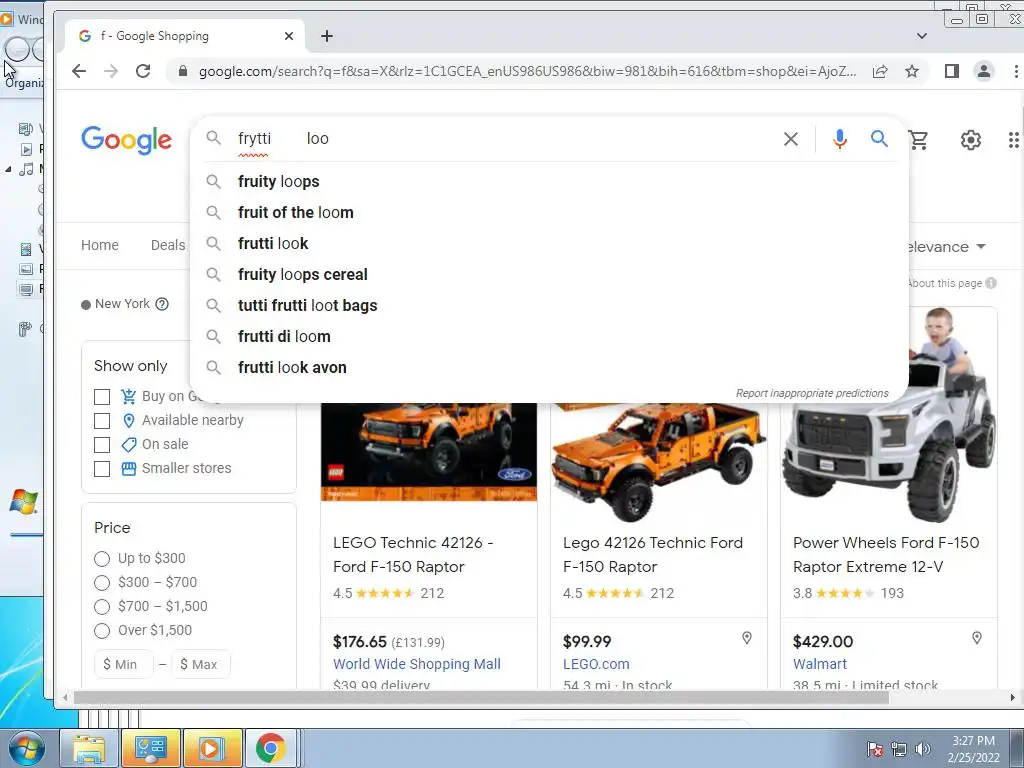Open the shopping cart
1024x768 pixels.
pos(918,139)
